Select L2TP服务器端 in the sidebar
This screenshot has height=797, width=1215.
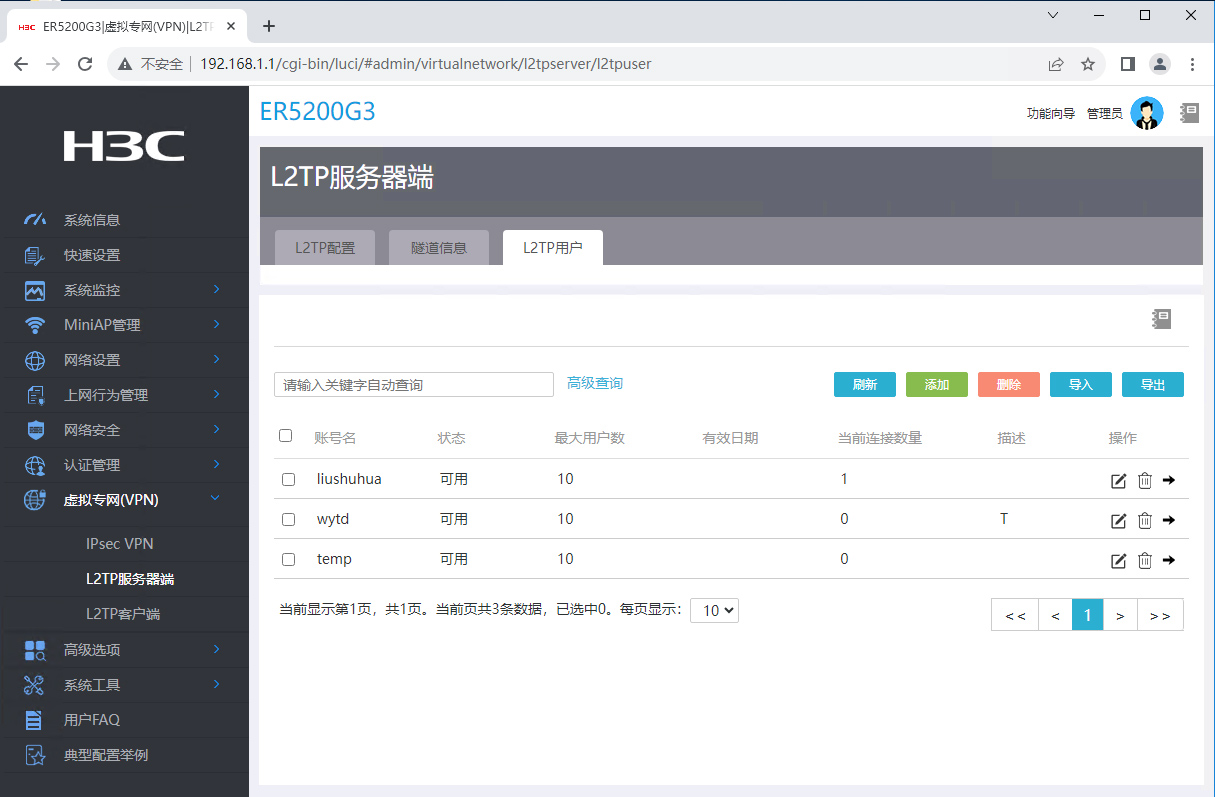(131, 579)
